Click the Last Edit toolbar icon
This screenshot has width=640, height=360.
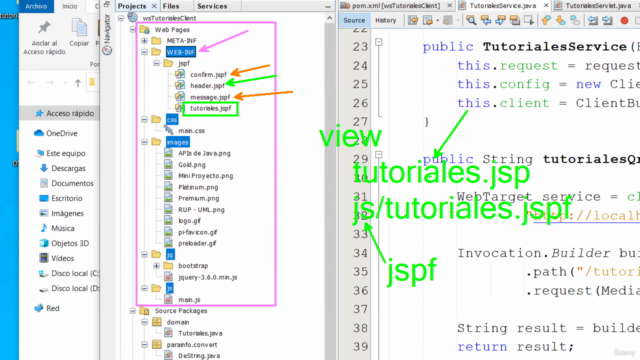(x=413, y=20)
